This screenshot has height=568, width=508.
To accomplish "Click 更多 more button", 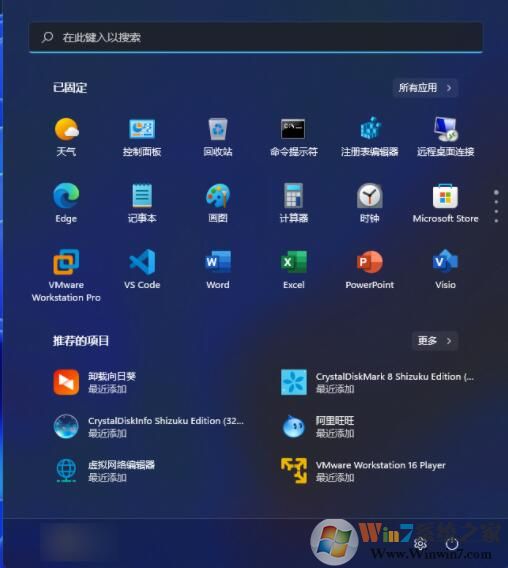I will (x=435, y=341).
